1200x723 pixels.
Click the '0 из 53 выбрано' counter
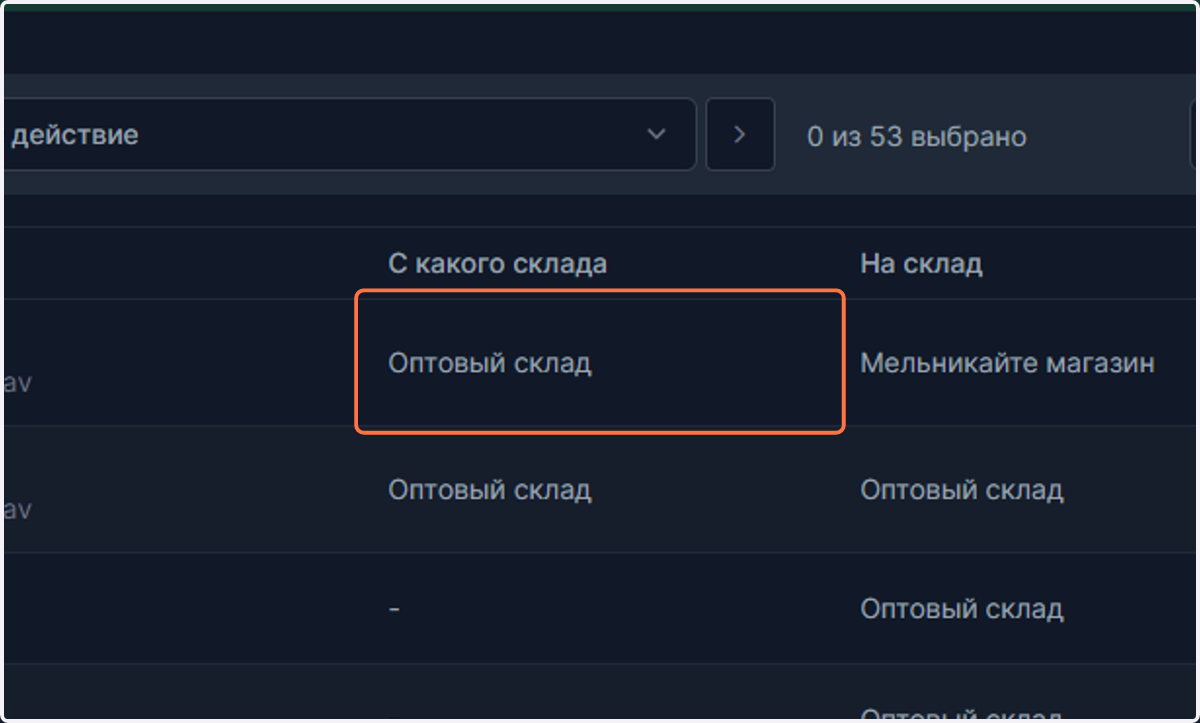pyautogui.click(x=917, y=136)
